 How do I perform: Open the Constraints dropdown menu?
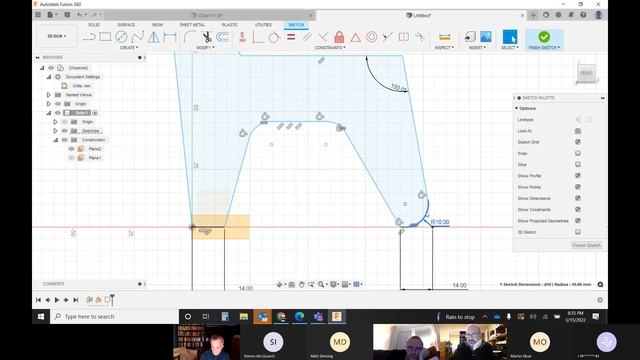tap(330, 48)
